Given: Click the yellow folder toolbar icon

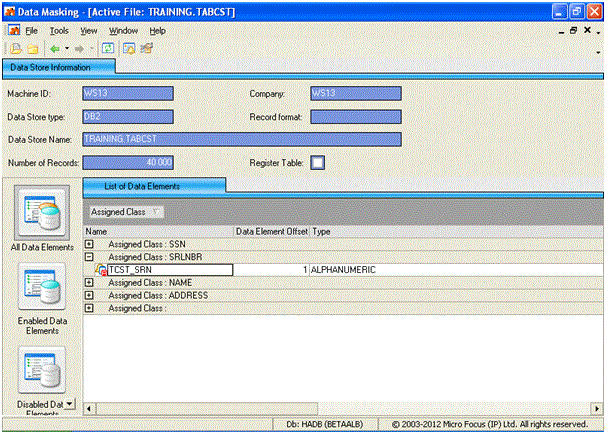Looking at the screenshot, I should pos(32,48).
